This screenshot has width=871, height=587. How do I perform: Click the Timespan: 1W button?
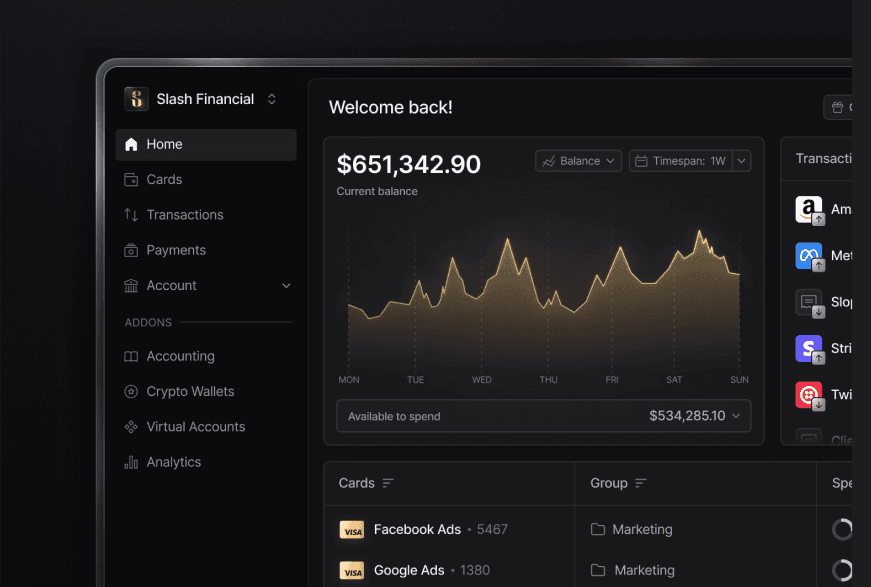click(680, 161)
